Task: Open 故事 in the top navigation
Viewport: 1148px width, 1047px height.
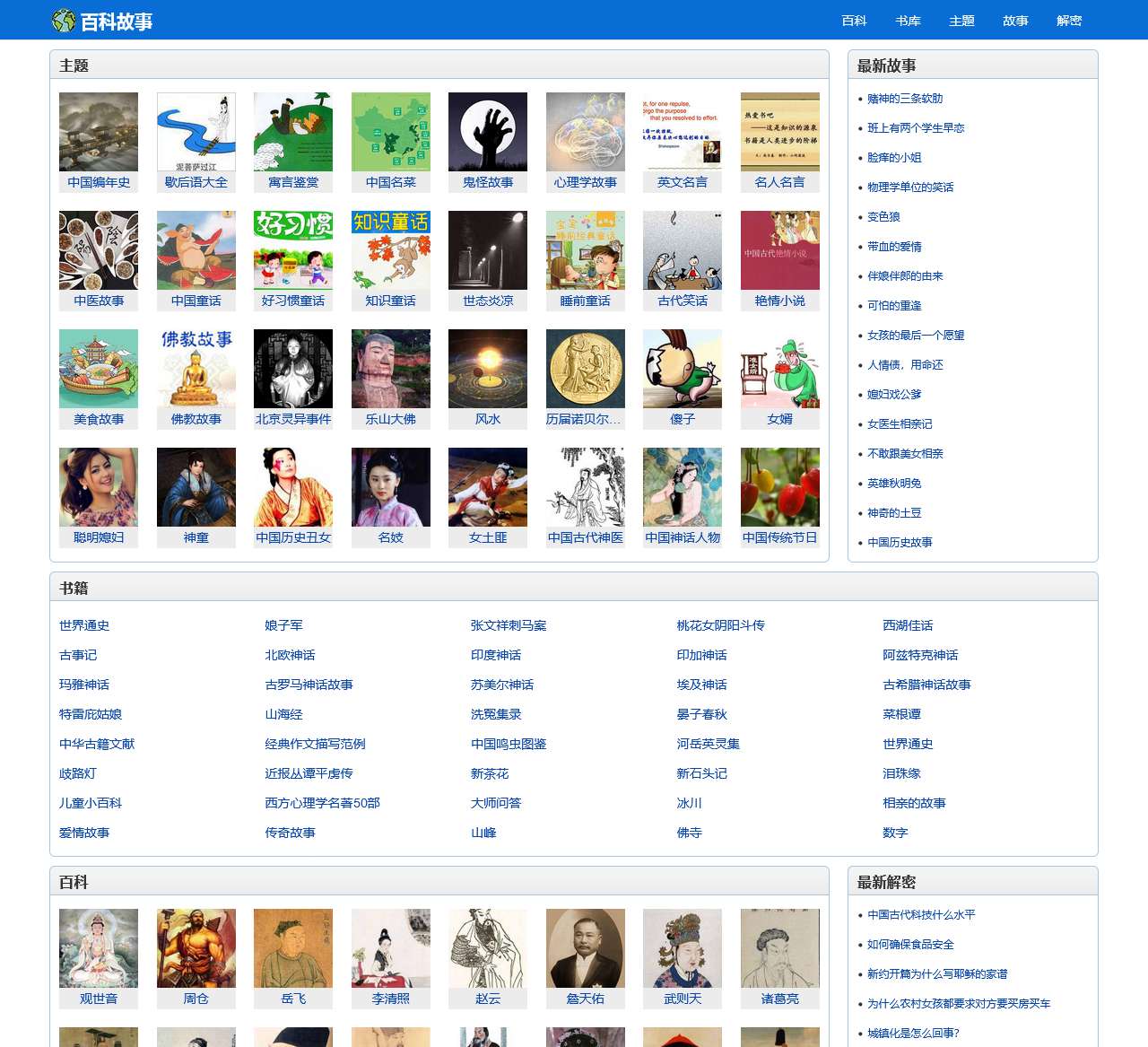Action: [x=1015, y=21]
